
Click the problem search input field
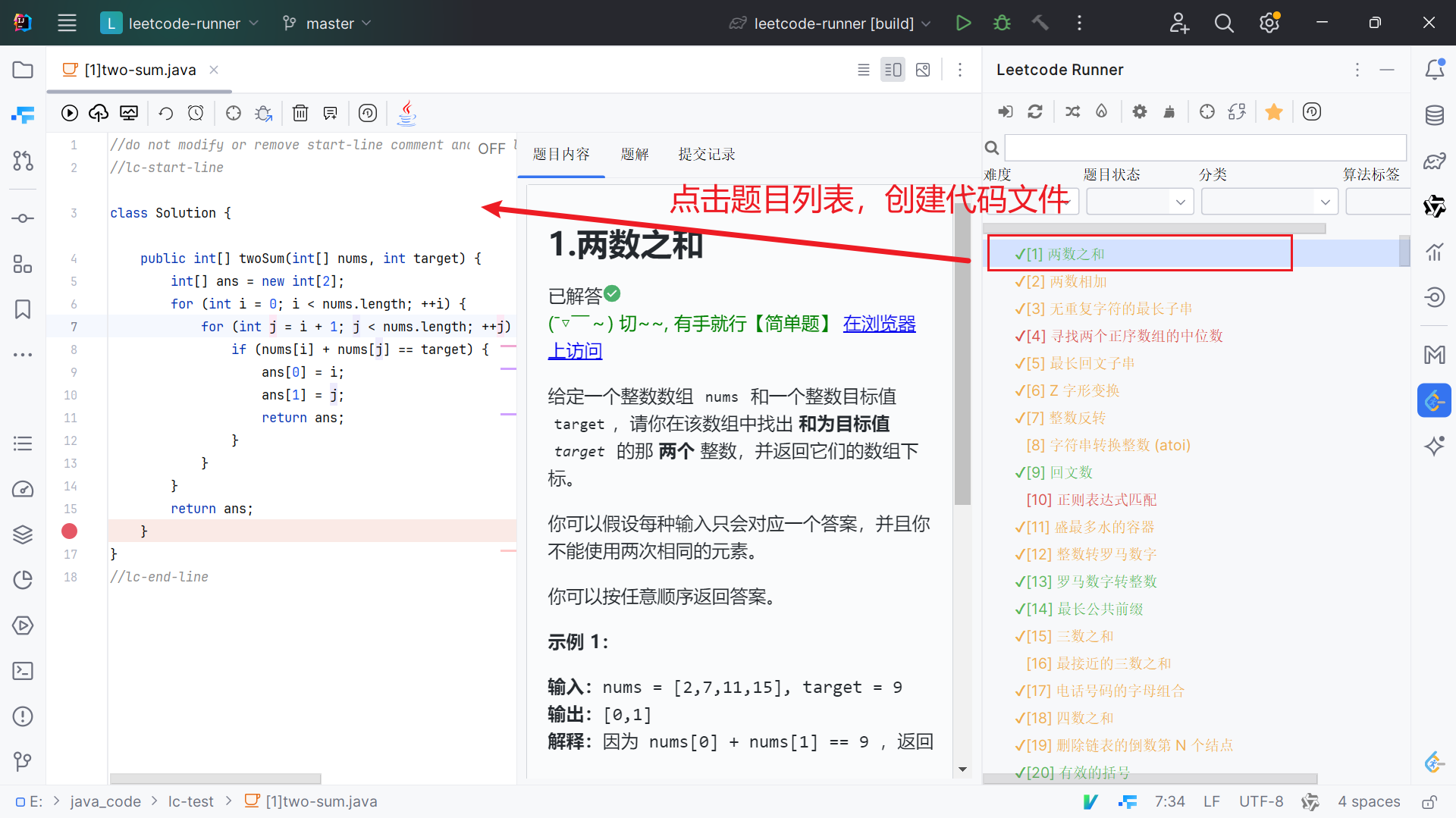coord(1205,147)
